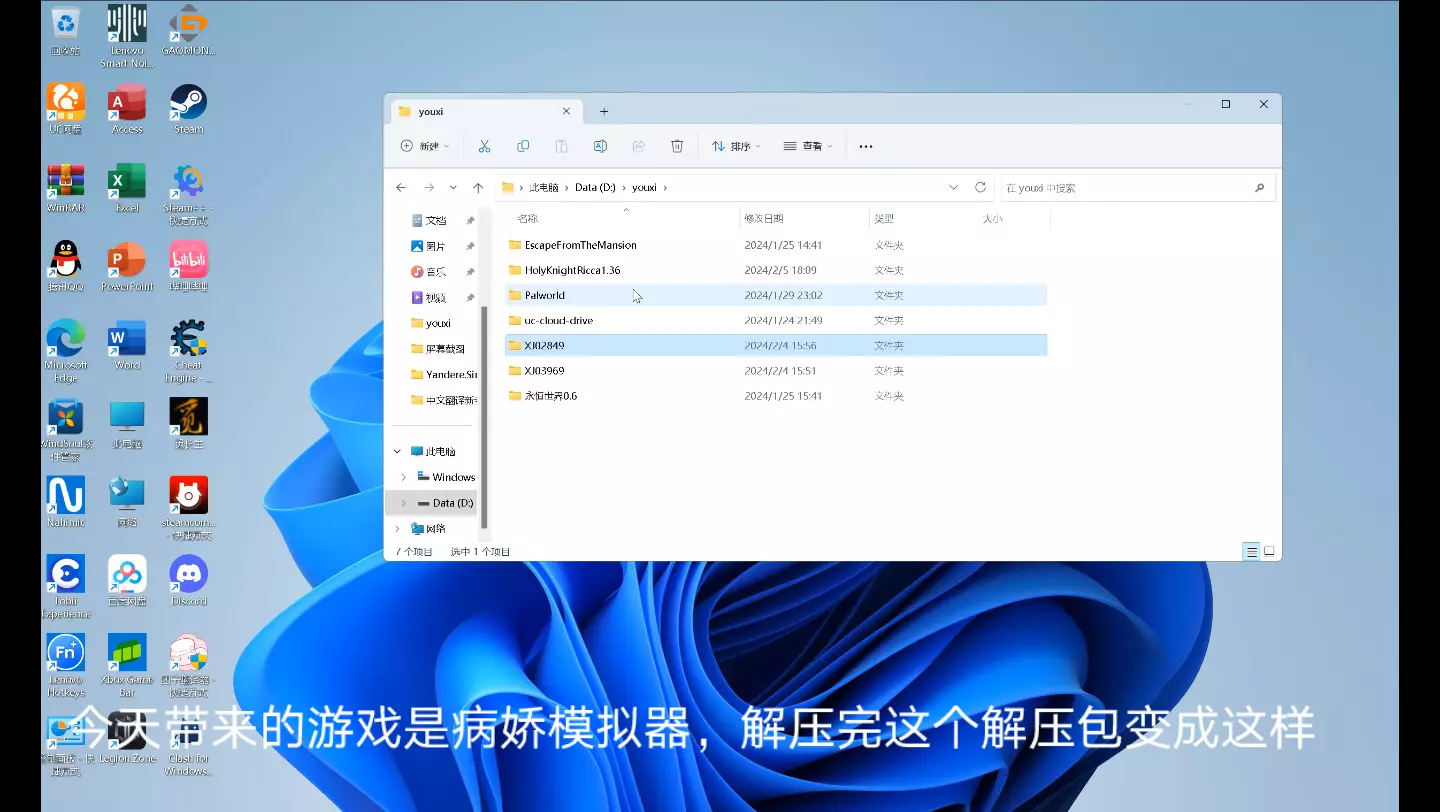Click the Copy icon in Explorer toolbar
The width and height of the screenshot is (1440, 812).
[523, 146]
